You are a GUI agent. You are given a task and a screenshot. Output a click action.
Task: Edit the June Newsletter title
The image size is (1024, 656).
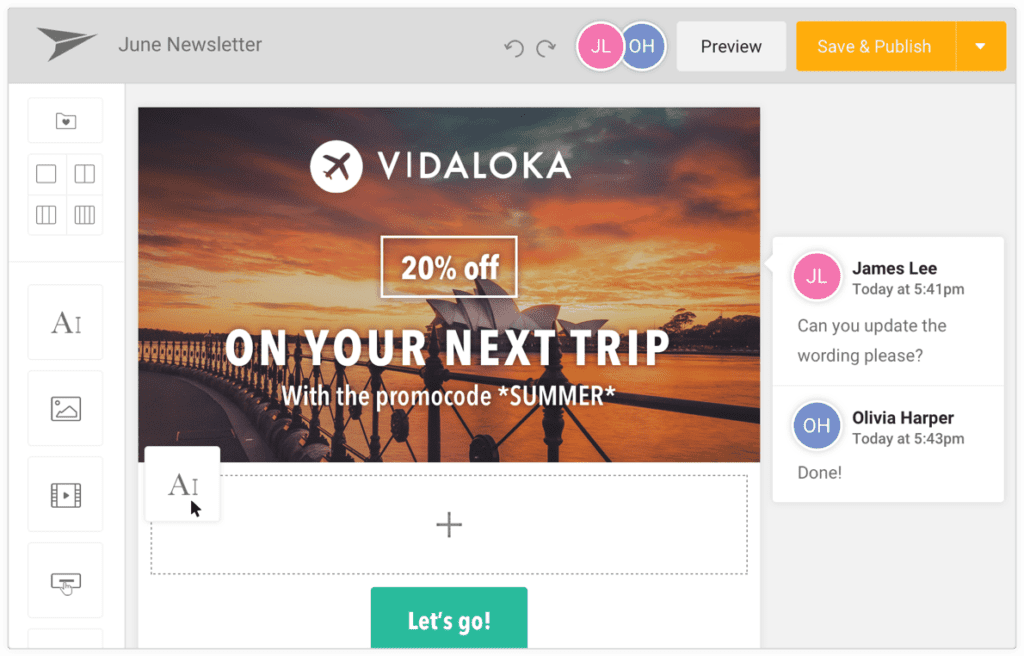pyautogui.click(x=190, y=44)
